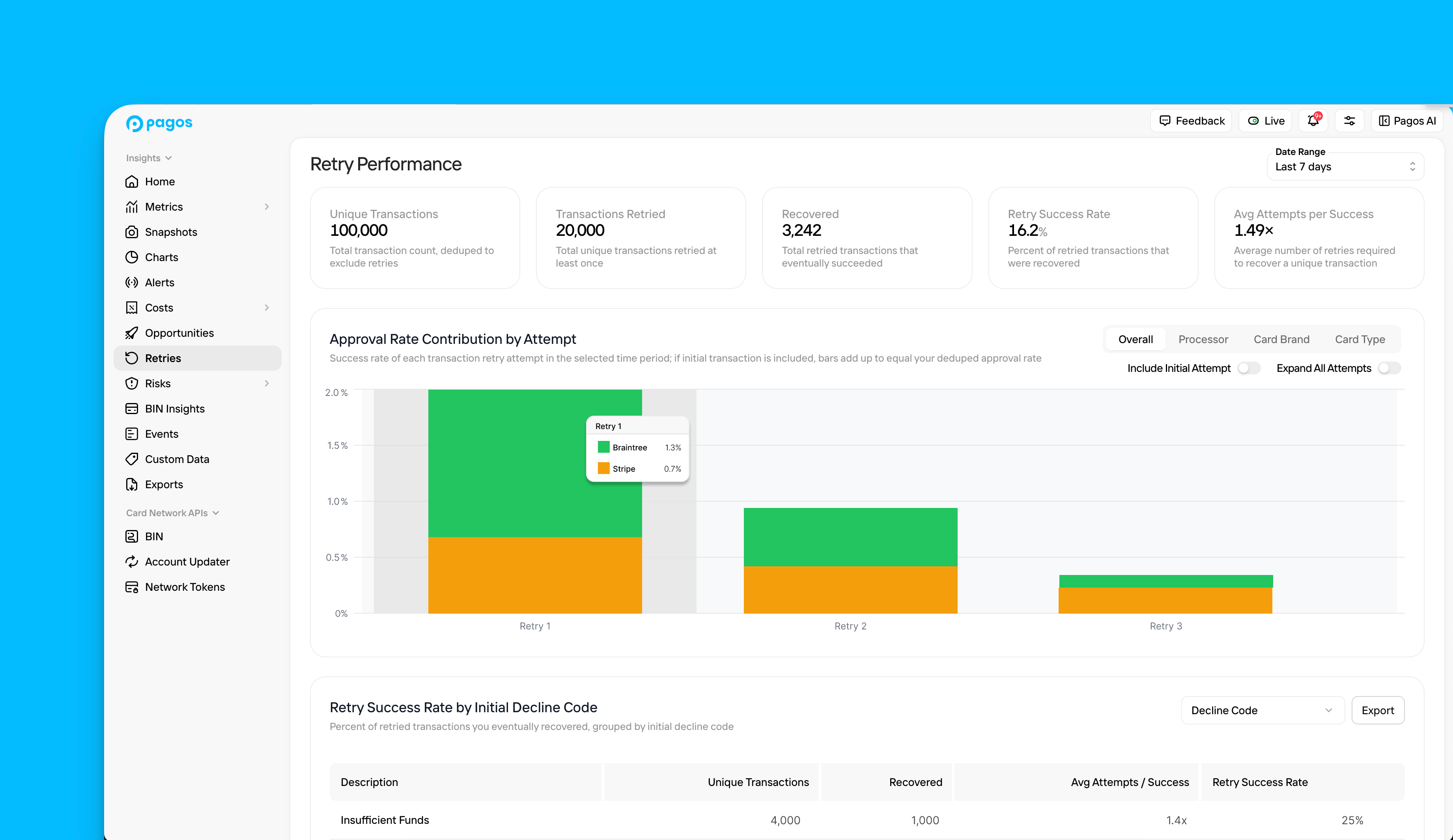The image size is (1453, 840).
Task: Click the Pagos AI panel icon
Action: point(1384,121)
